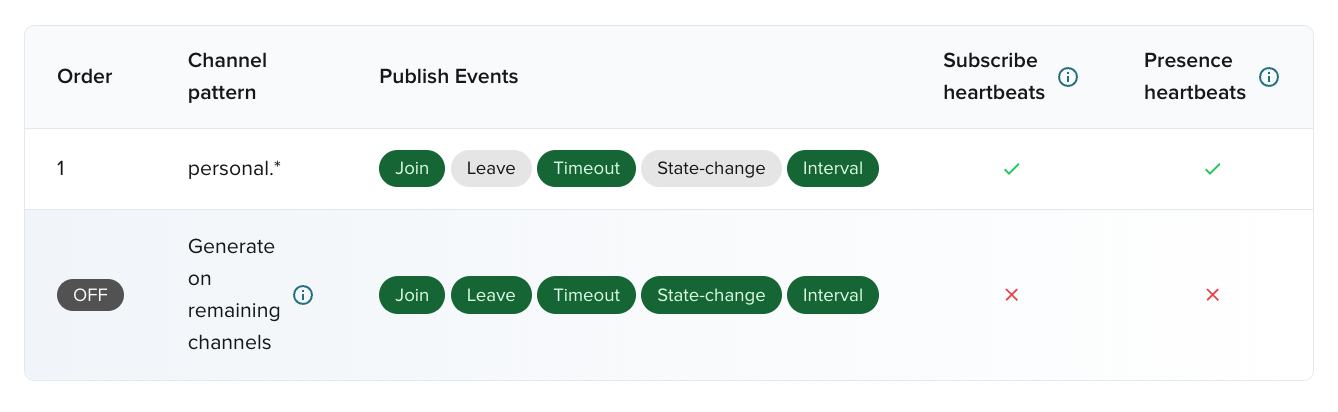Toggle Interval event for personal.* pattern
This screenshot has width=1338, height=412.
pos(833,168)
